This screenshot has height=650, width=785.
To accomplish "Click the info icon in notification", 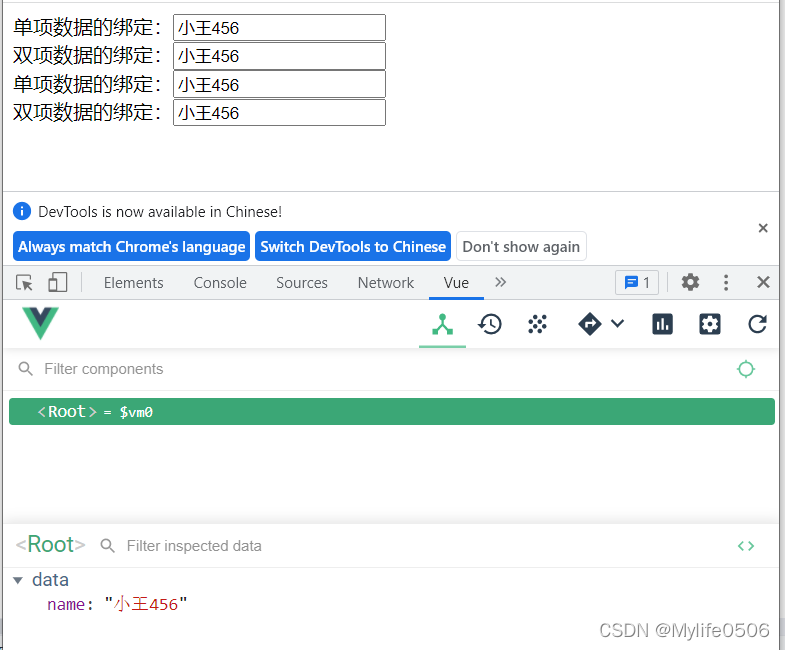I will [x=22, y=211].
